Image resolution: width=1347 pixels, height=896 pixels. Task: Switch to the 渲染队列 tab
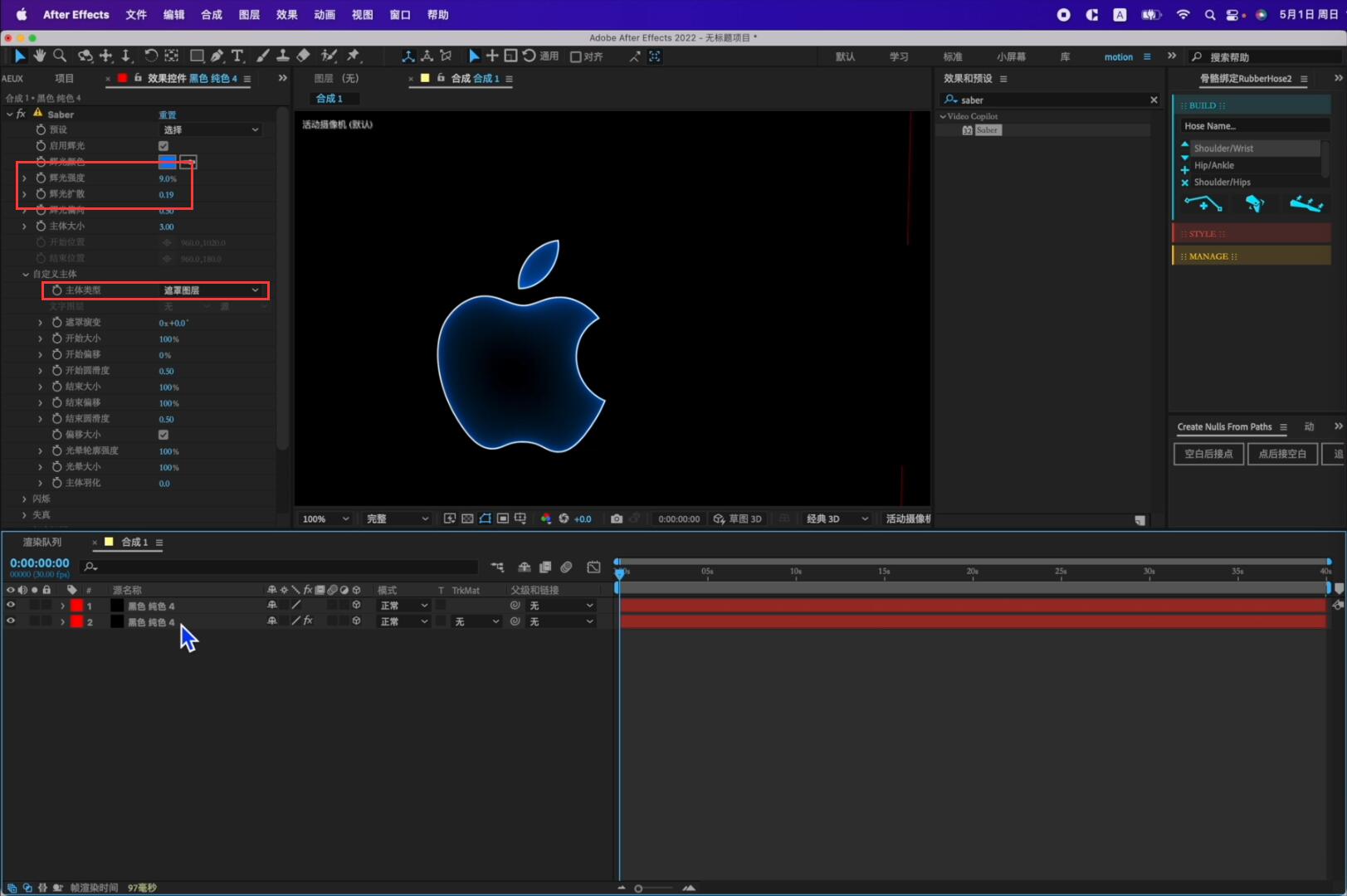pyautogui.click(x=42, y=542)
